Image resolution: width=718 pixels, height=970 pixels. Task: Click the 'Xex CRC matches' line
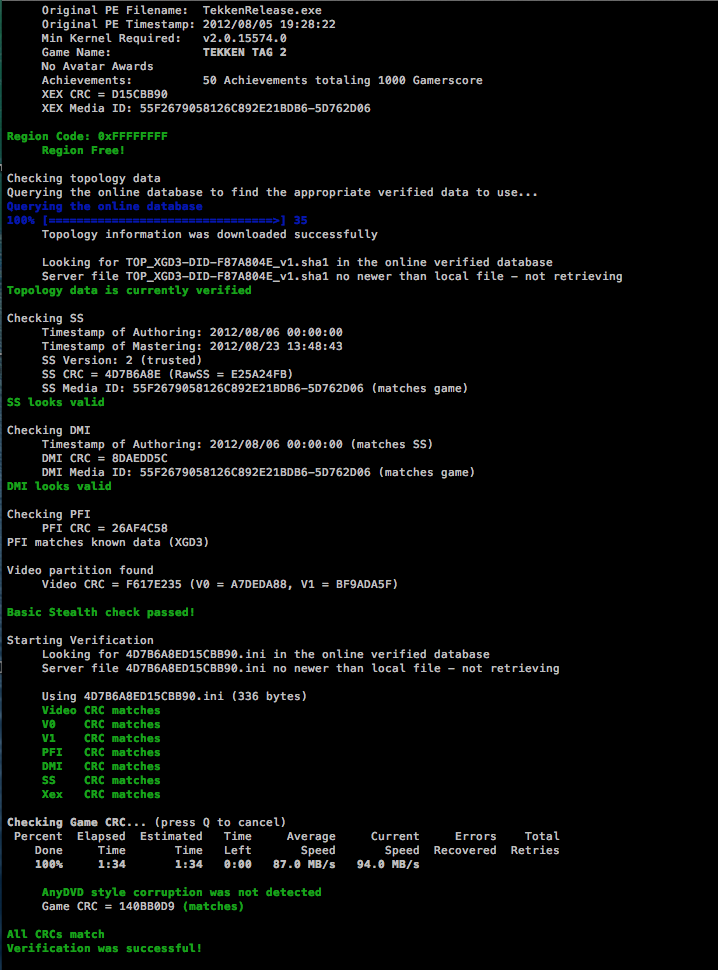[101, 794]
